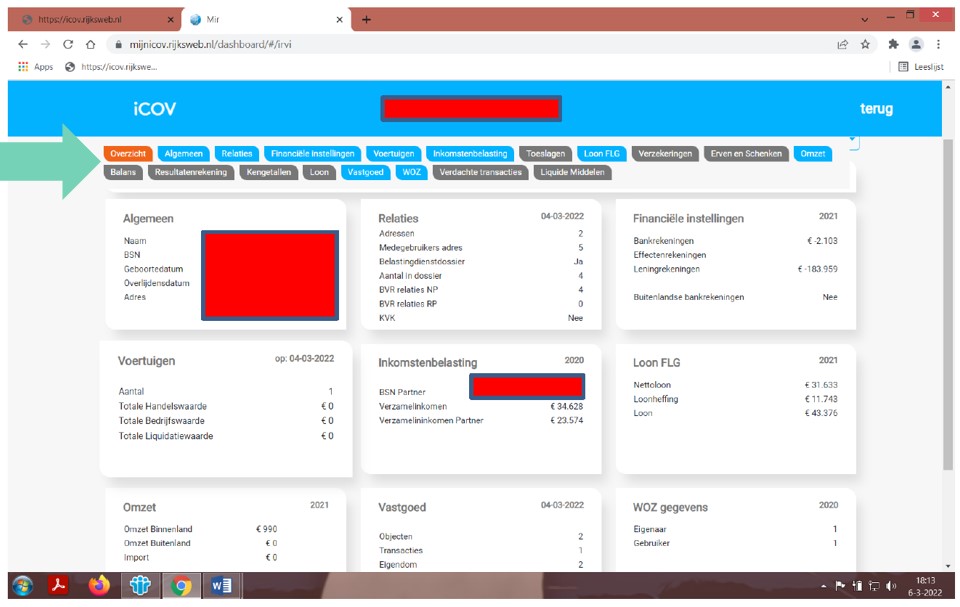Select the Inkomstenbelasting tab
This screenshot has height=607, width=960.
(470, 154)
